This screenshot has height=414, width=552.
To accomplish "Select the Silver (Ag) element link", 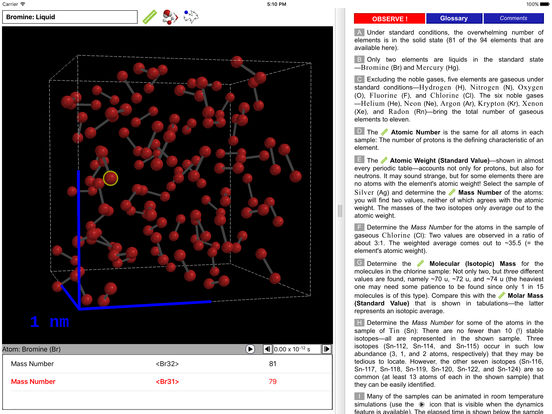I will tap(371, 193).
